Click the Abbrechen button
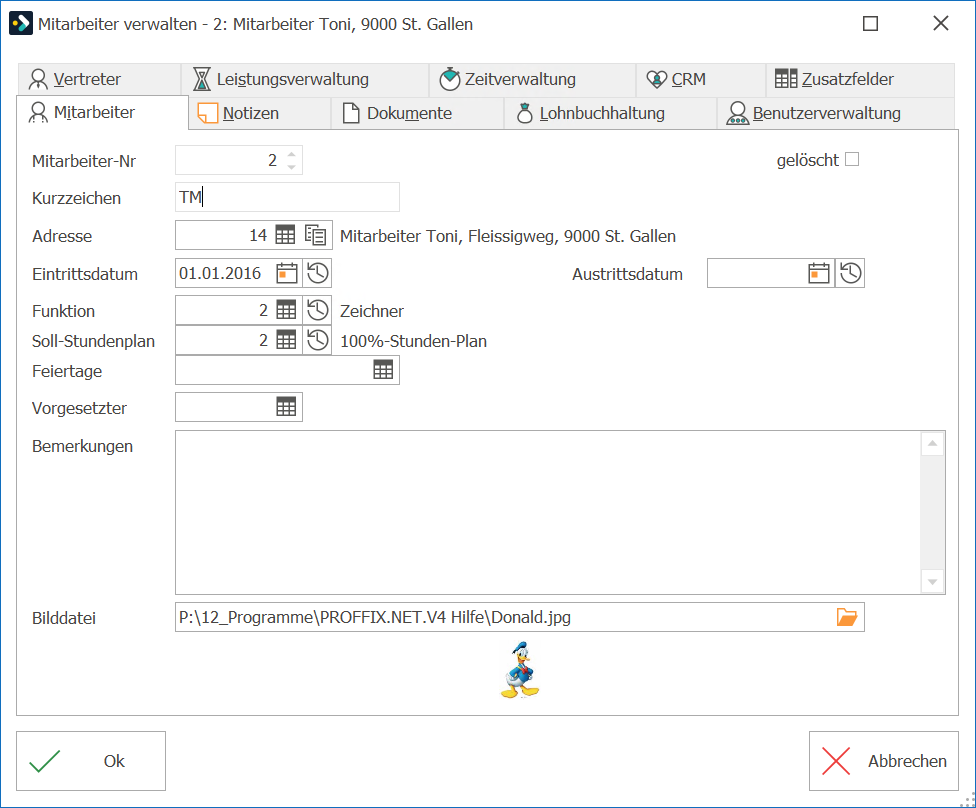The width and height of the screenshot is (976, 808). 884,761
